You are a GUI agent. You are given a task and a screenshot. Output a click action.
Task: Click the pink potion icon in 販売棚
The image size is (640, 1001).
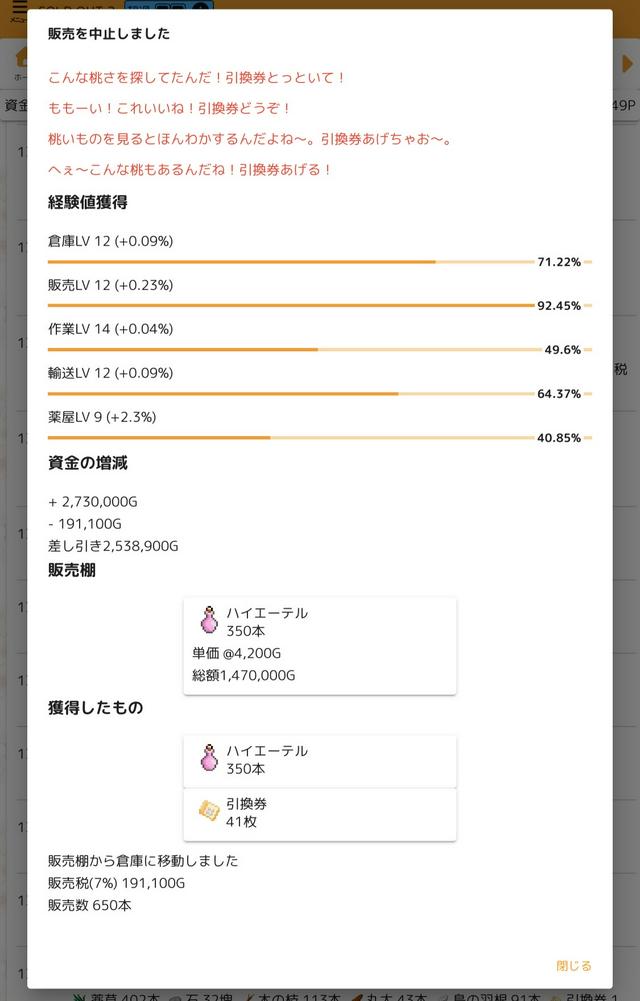point(209,621)
